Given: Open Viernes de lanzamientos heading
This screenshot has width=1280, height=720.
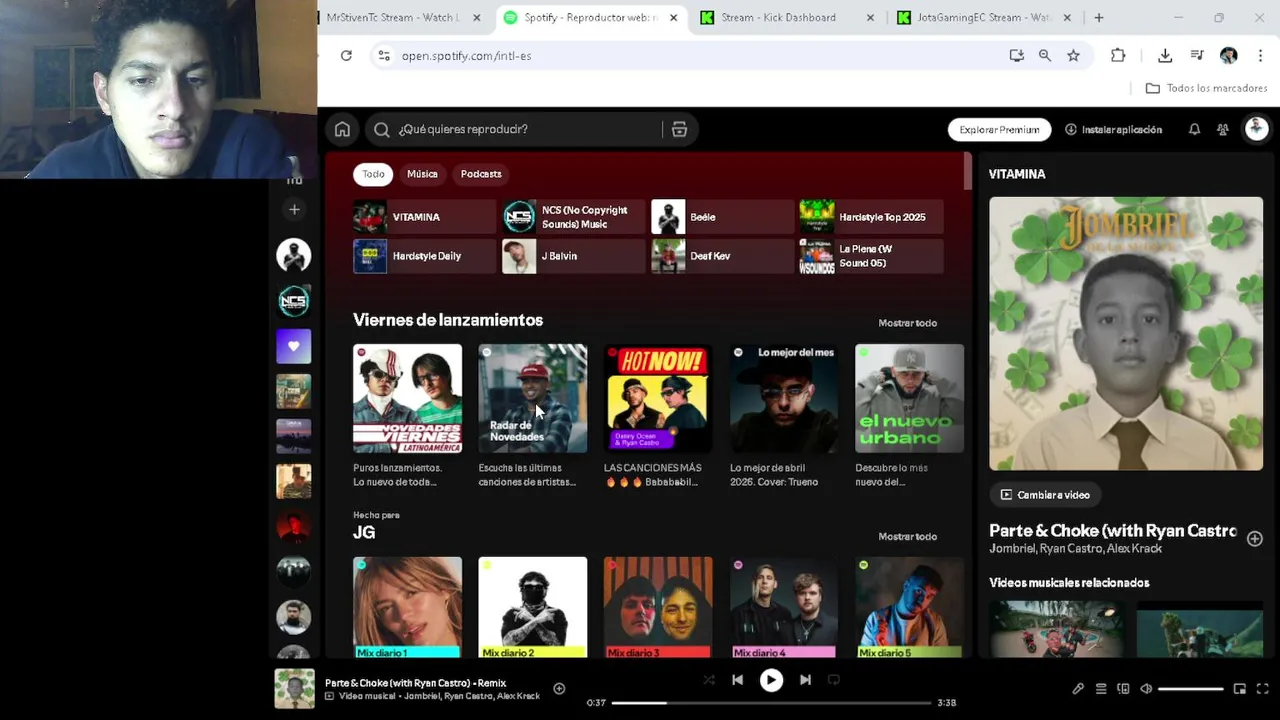Looking at the screenshot, I should pos(448,320).
